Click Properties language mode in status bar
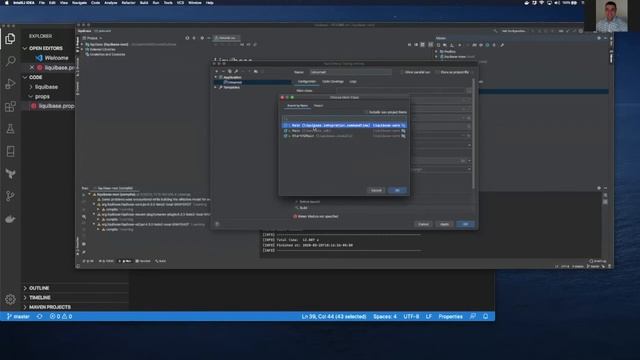This screenshot has width=640, height=360. pos(450,316)
